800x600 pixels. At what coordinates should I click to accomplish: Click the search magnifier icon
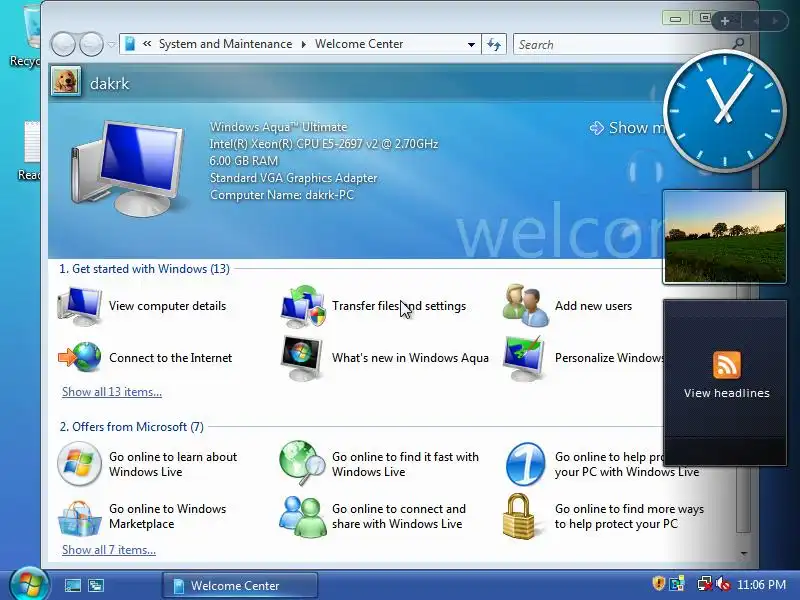pos(738,44)
